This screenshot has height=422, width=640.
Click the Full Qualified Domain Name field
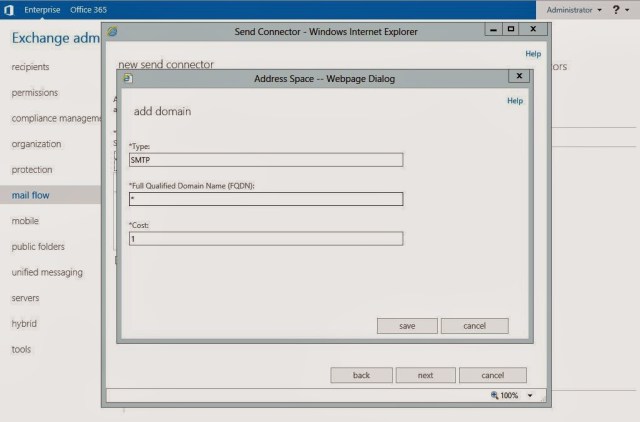[265, 199]
